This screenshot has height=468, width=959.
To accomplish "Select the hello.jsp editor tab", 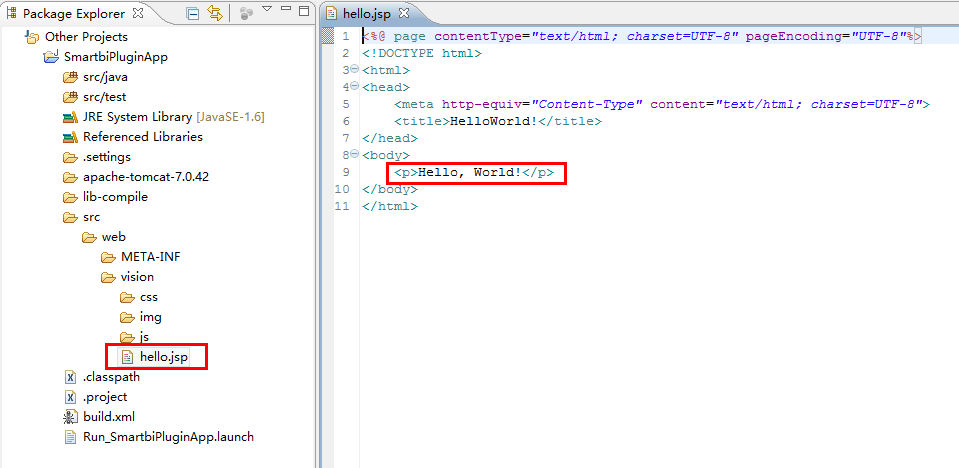I will coord(368,13).
